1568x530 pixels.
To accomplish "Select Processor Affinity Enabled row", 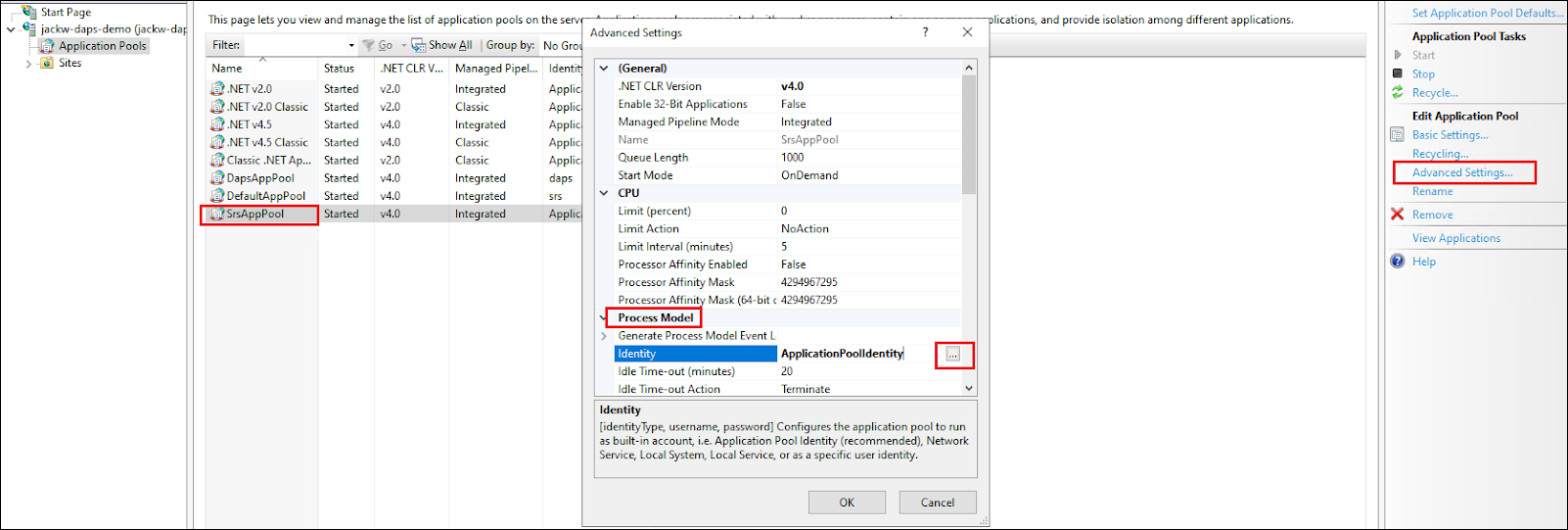I will click(x=788, y=265).
